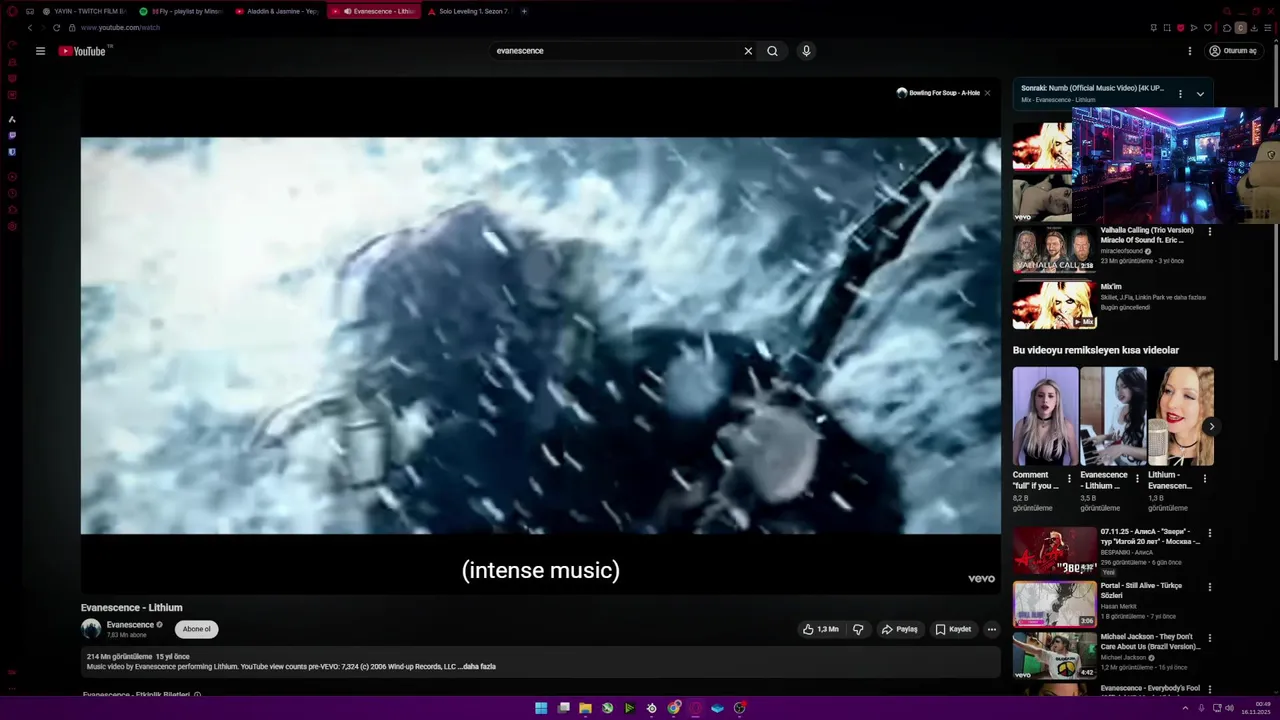The width and height of the screenshot is (1280, 720).
Task: Open the Mix'im playlist thumbnail
Action: pyautogui.click(x=1054, y=305)
